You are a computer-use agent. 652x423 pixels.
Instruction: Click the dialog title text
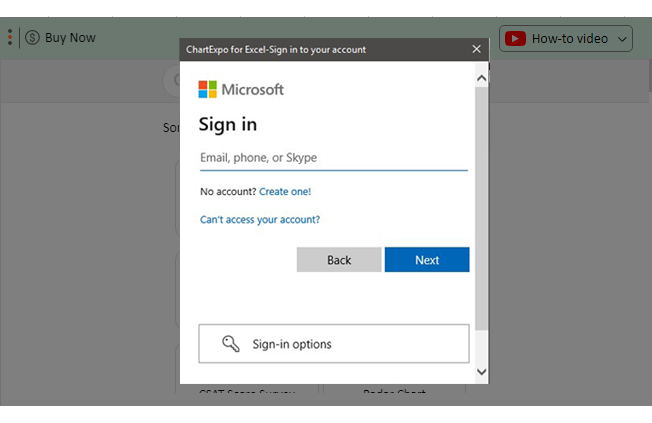coord(276,49)
